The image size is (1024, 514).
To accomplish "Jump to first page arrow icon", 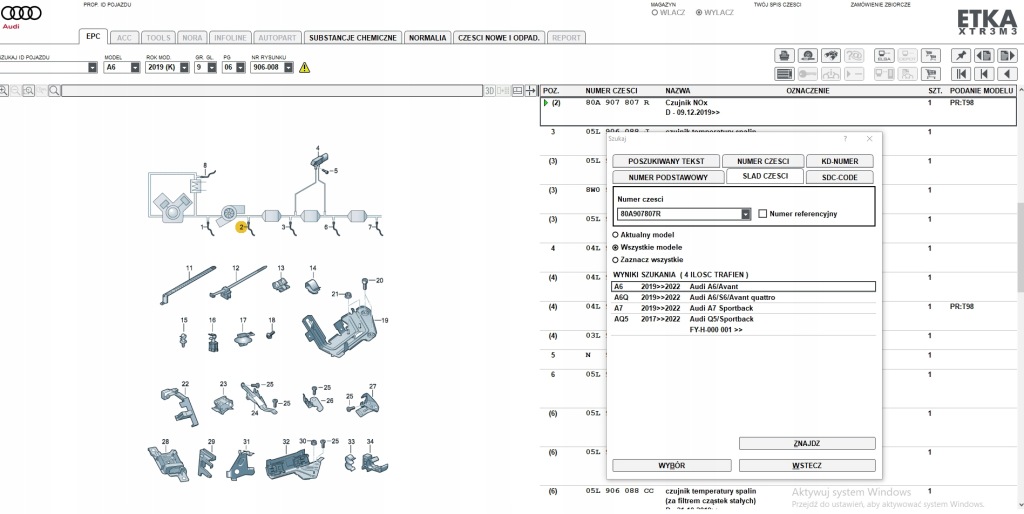I will tap(960, 73).
